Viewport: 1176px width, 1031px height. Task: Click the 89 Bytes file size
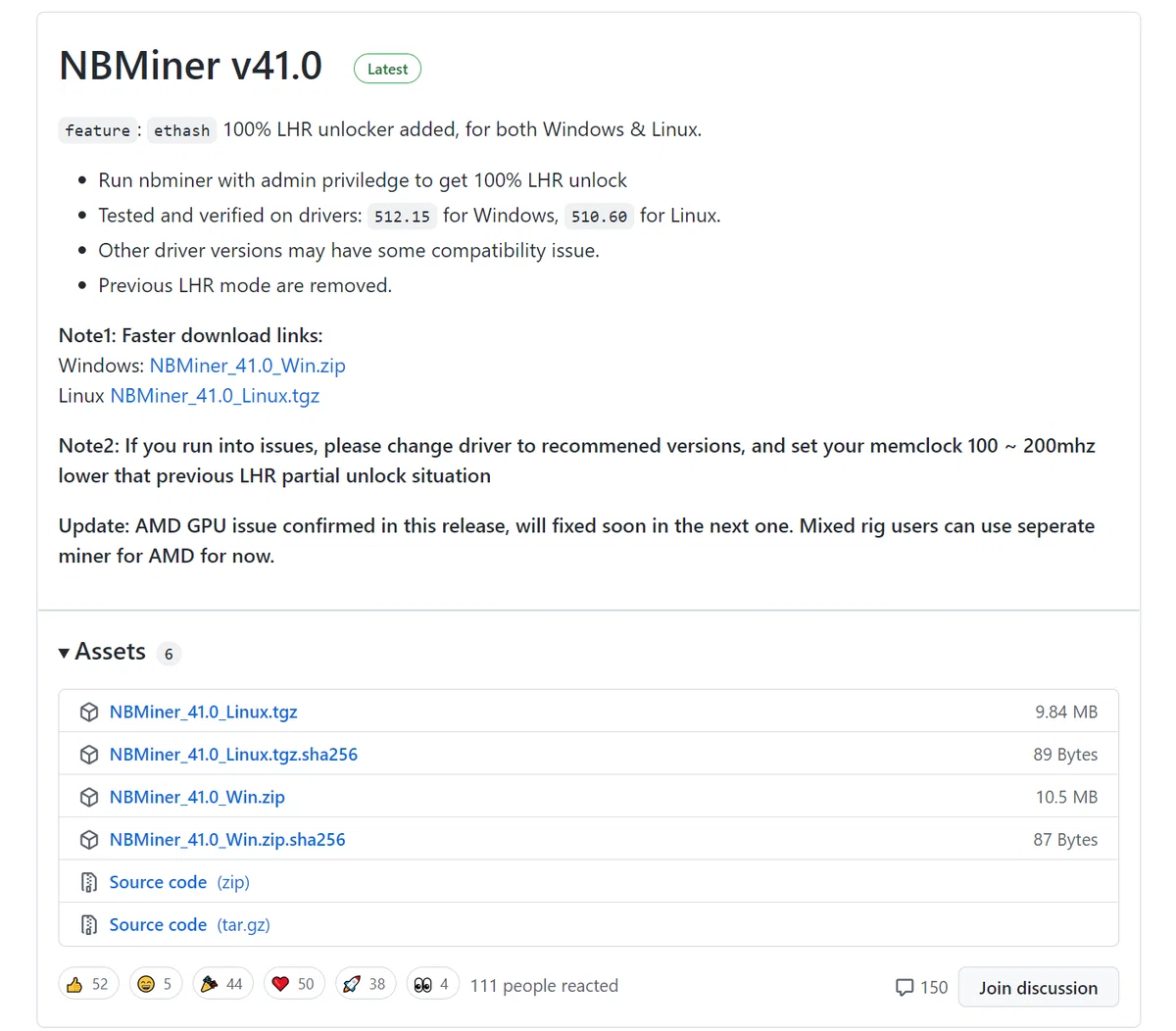1065,755
